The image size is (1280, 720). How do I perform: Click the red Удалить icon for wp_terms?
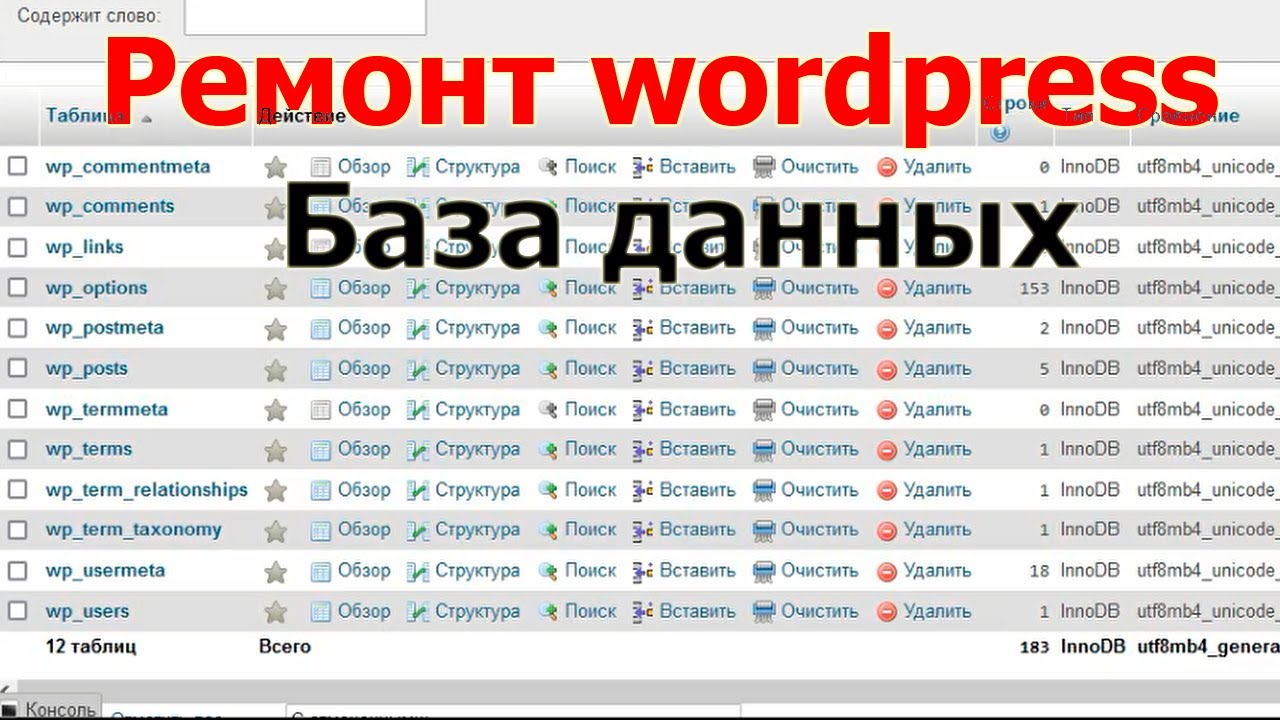(887, 450)
